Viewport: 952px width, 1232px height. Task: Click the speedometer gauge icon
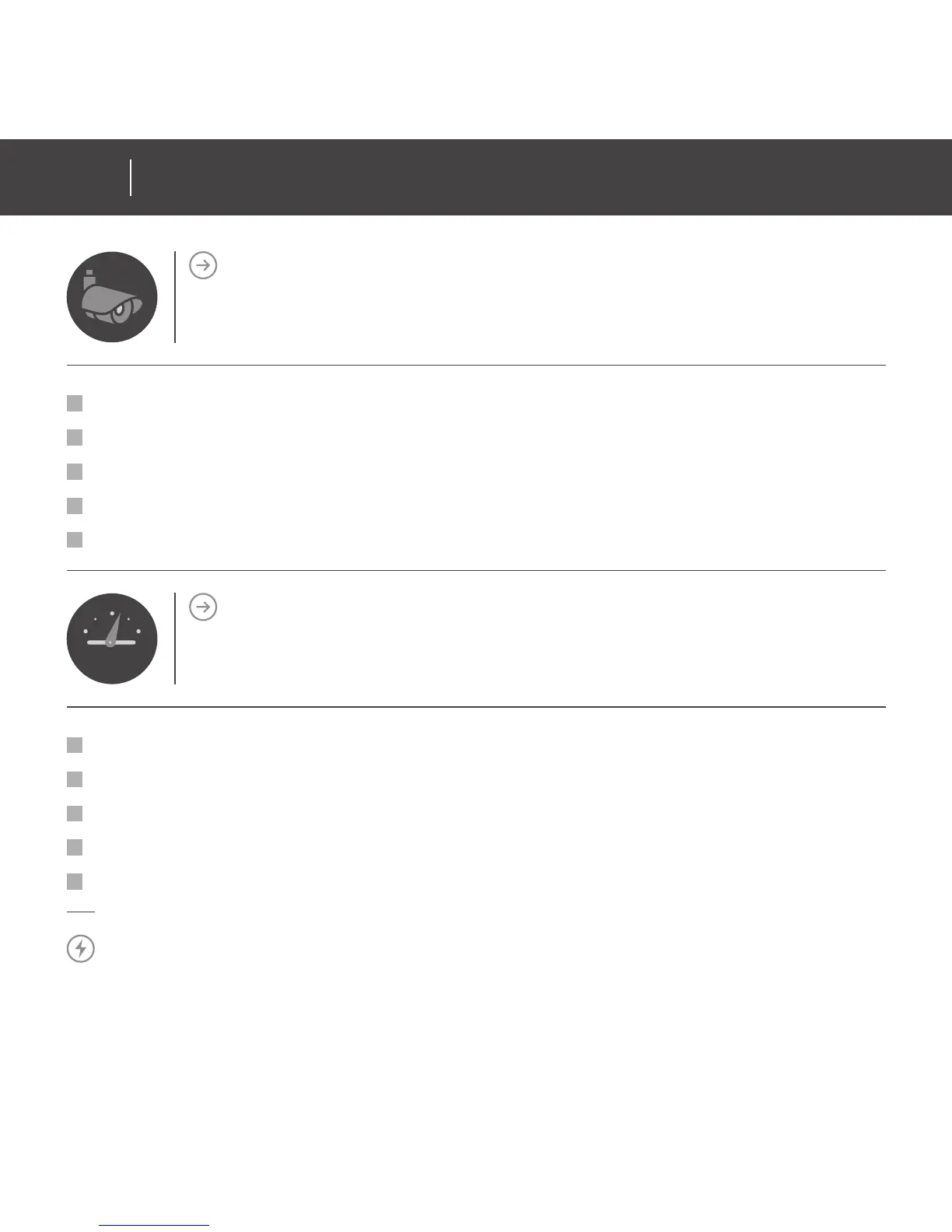point(112,639)
